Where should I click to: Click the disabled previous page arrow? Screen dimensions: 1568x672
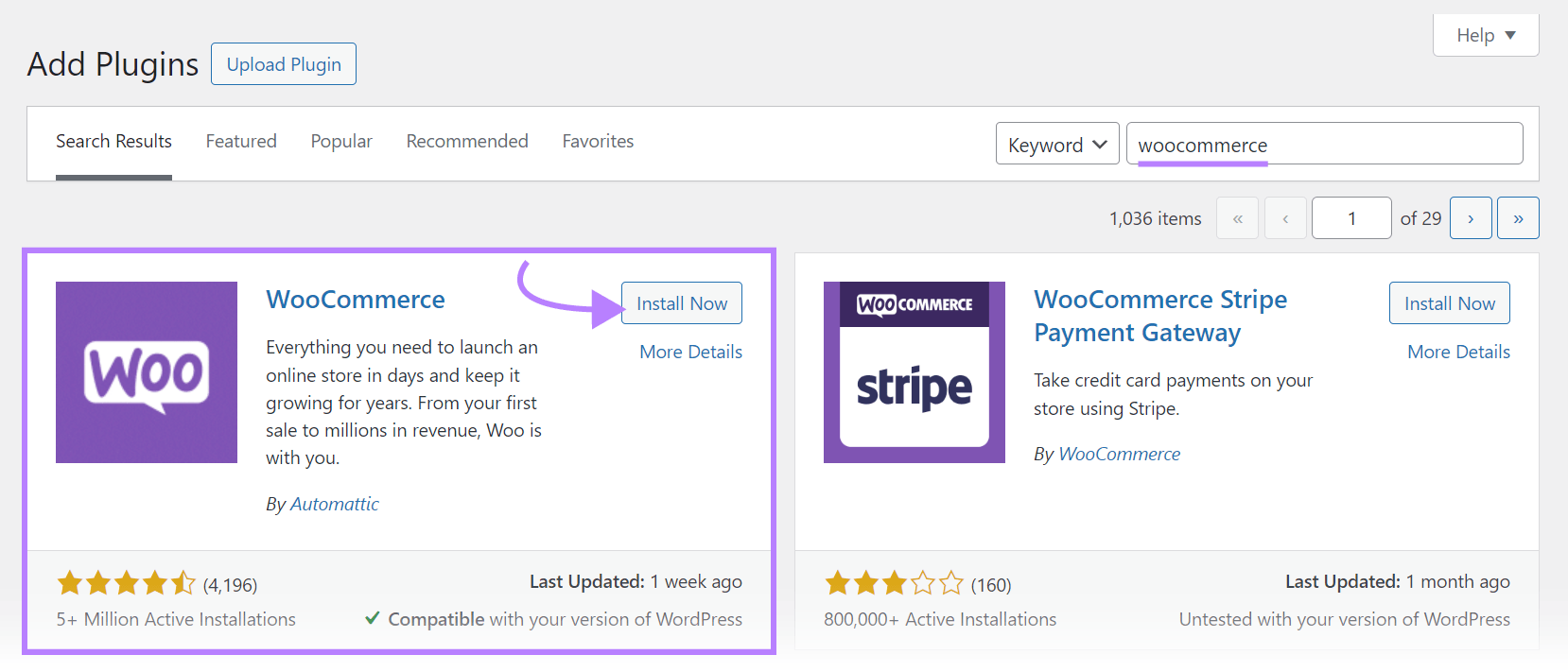tap(1285, 218)
